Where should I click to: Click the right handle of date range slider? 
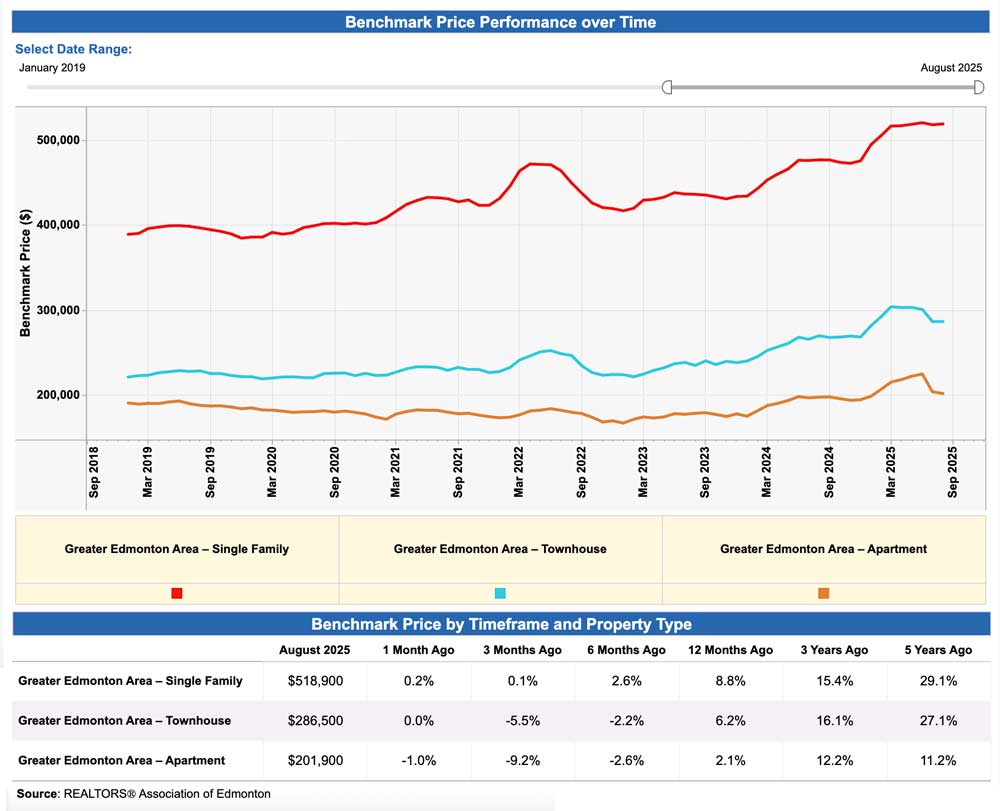(978, 88)
